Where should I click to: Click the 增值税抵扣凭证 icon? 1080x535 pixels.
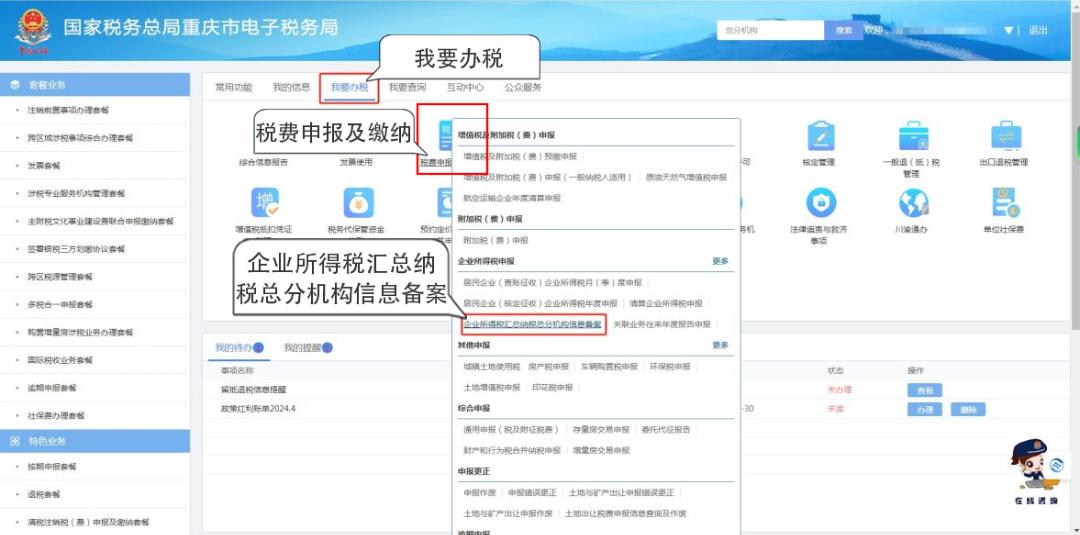point(264,204)
